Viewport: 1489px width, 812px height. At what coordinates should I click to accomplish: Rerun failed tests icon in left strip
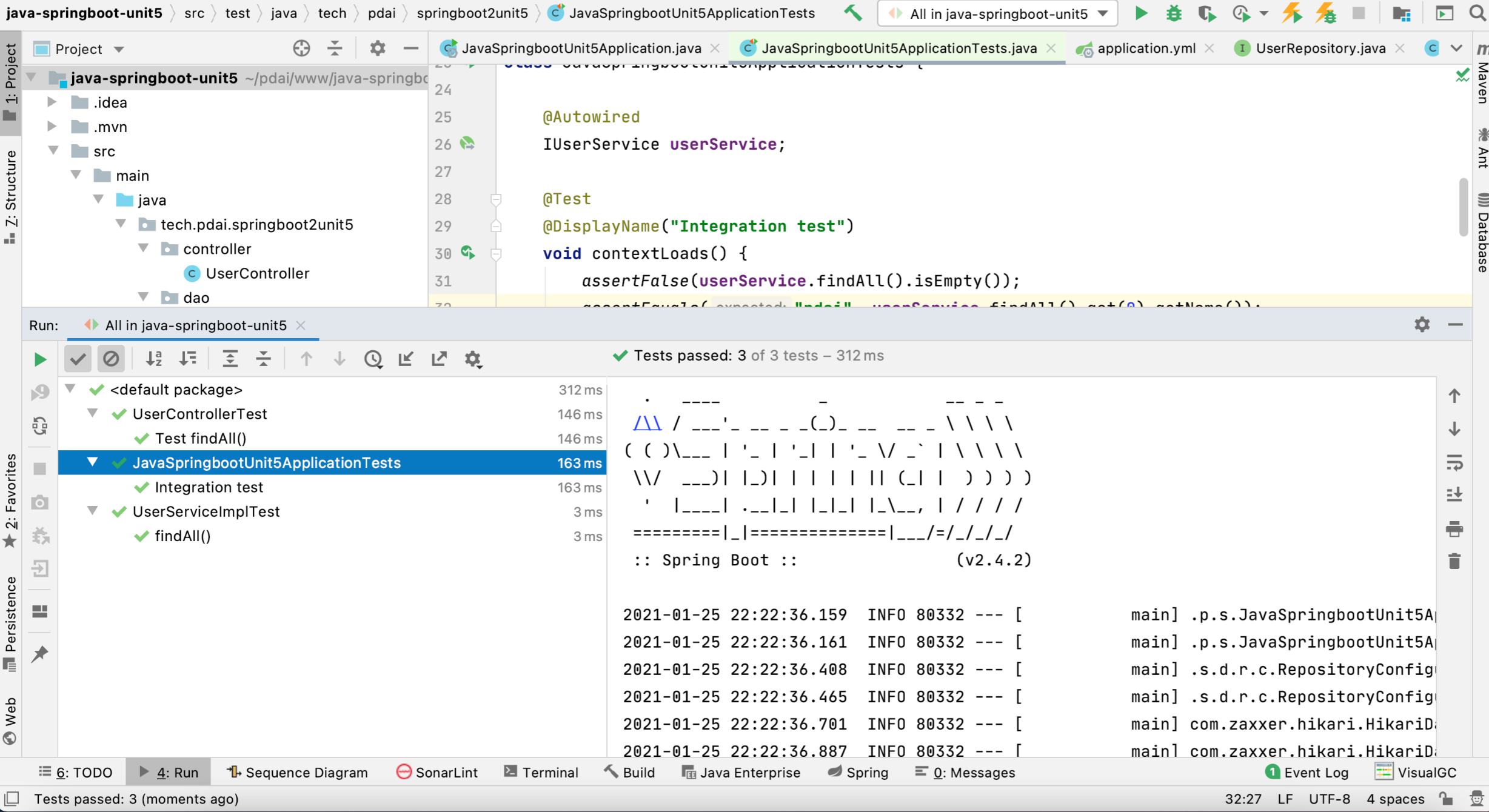[40, 392]
